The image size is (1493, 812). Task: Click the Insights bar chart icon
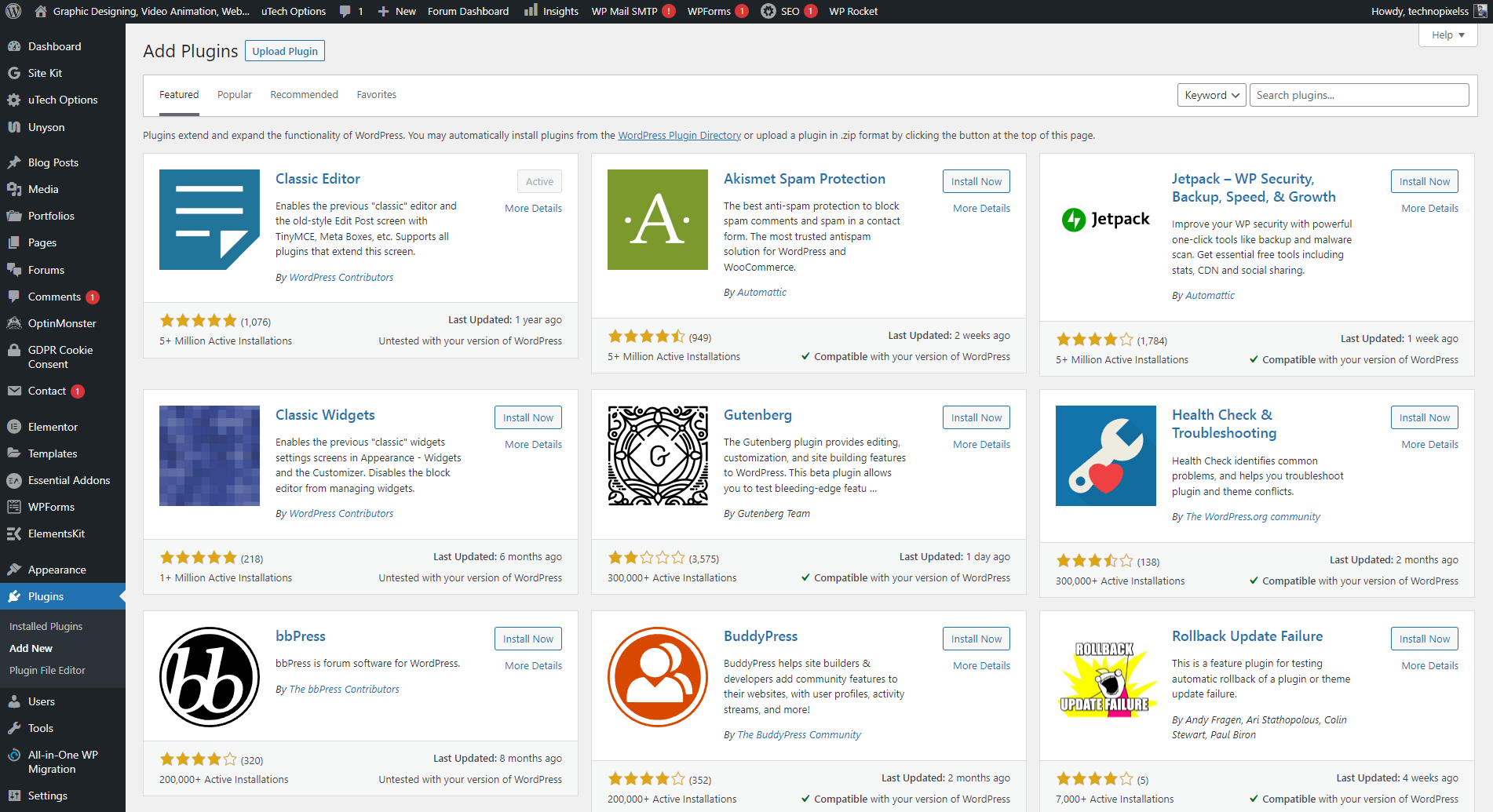point(531,10)
